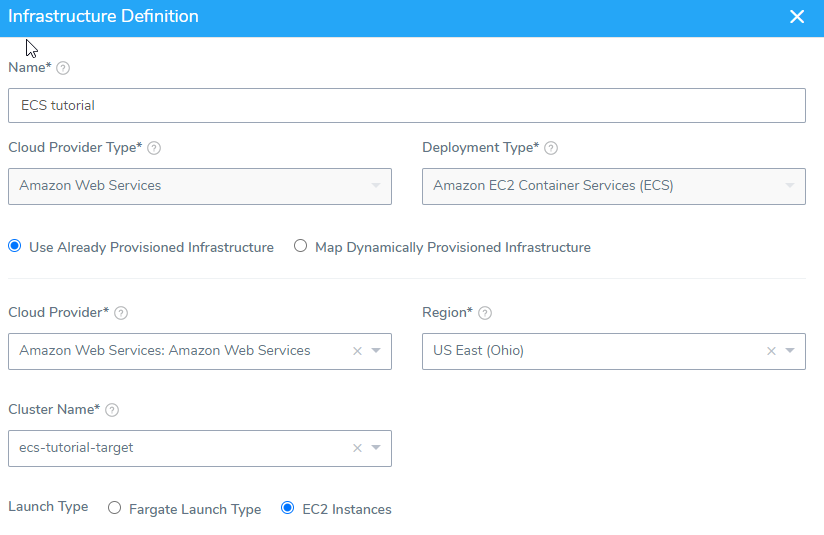Open the Cloud Provider Type dropdown
This screenshot has width=824, height=535.
point(200,187)
